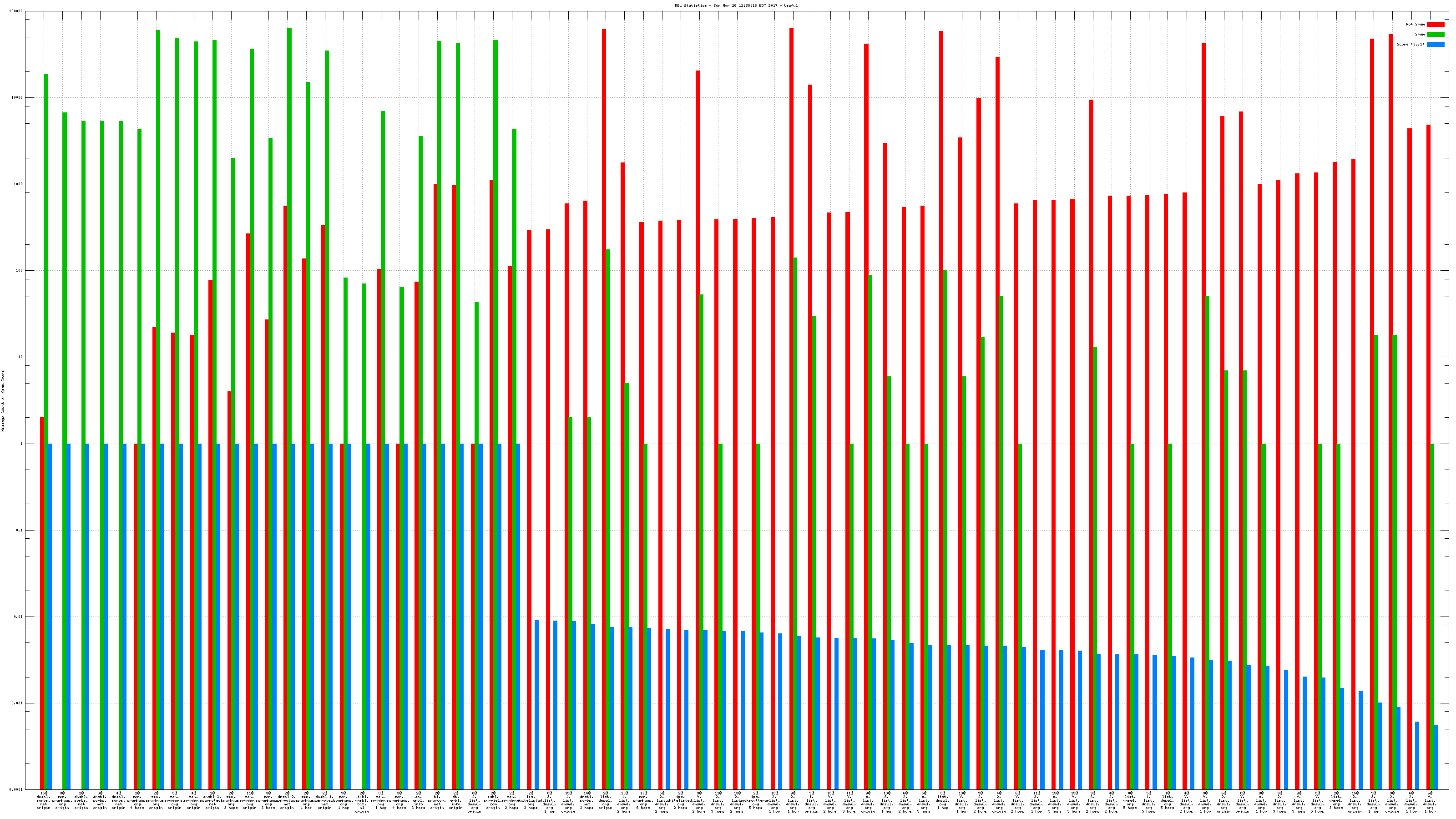Click the rightmost blue score bar
Image resolution: width=1456 pixels, height=819 pixels.
click(1436, 758)
